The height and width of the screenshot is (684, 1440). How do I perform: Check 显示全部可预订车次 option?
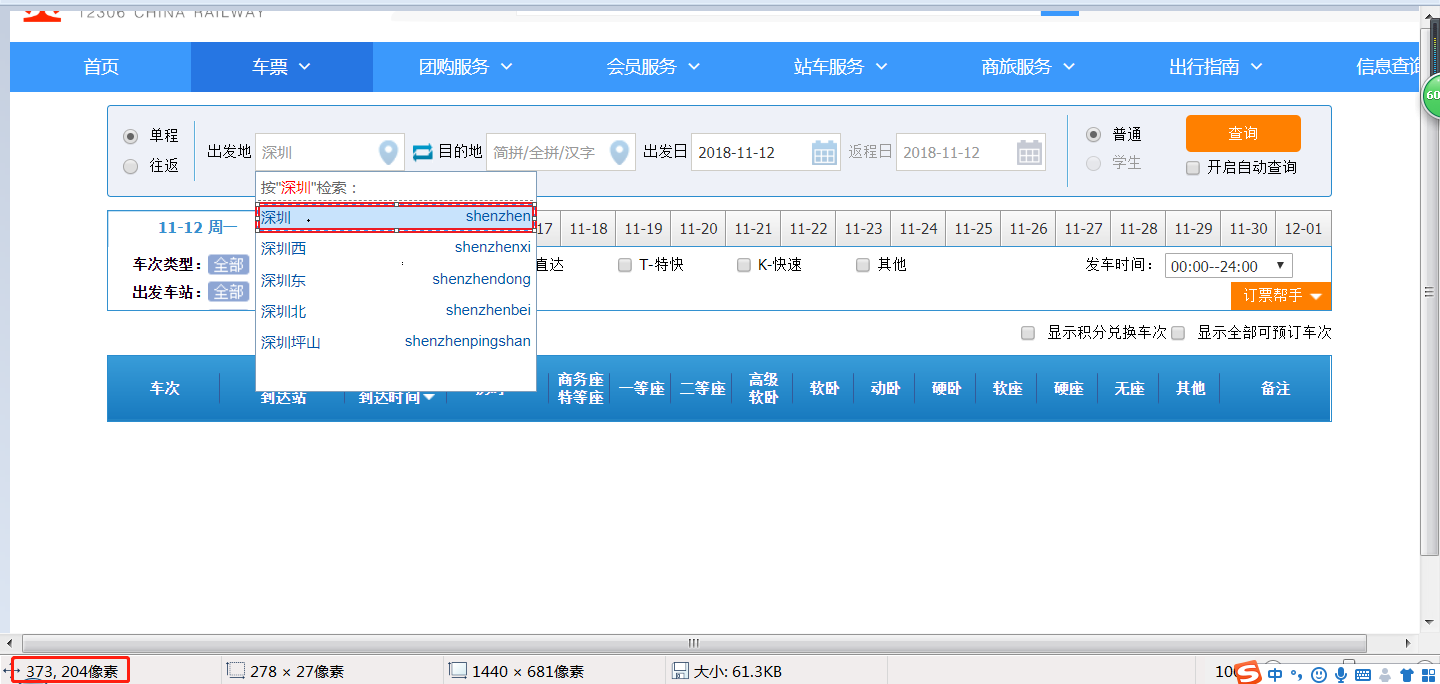tap(1178, 332)
